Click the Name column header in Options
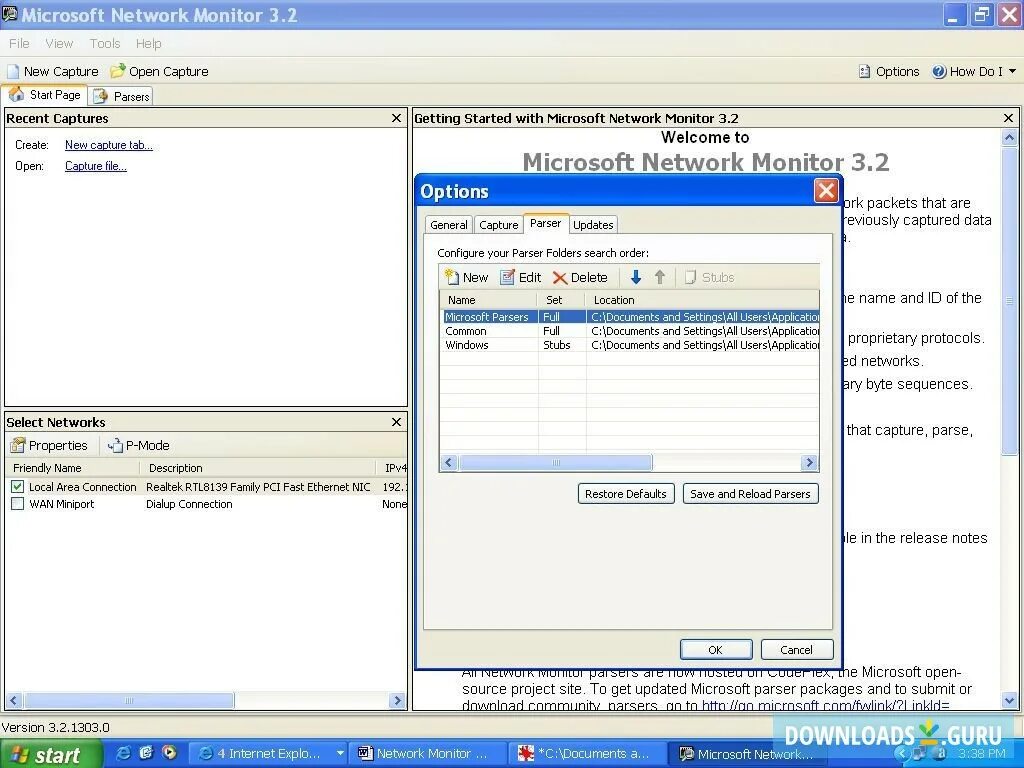 [489, 300]
